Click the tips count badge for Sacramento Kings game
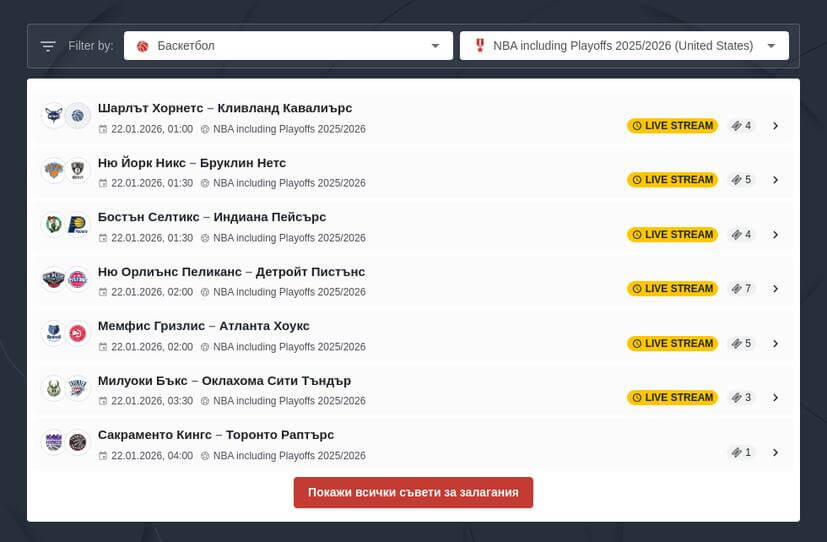 tap(741, 452)
